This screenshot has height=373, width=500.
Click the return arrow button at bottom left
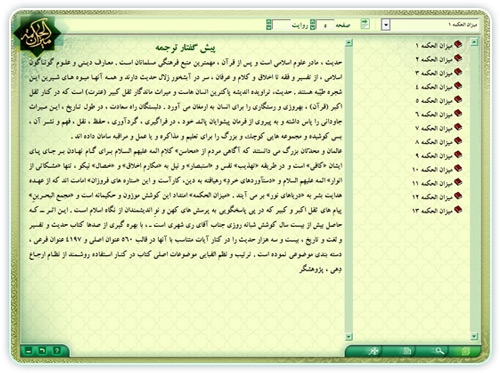[42, 351]
